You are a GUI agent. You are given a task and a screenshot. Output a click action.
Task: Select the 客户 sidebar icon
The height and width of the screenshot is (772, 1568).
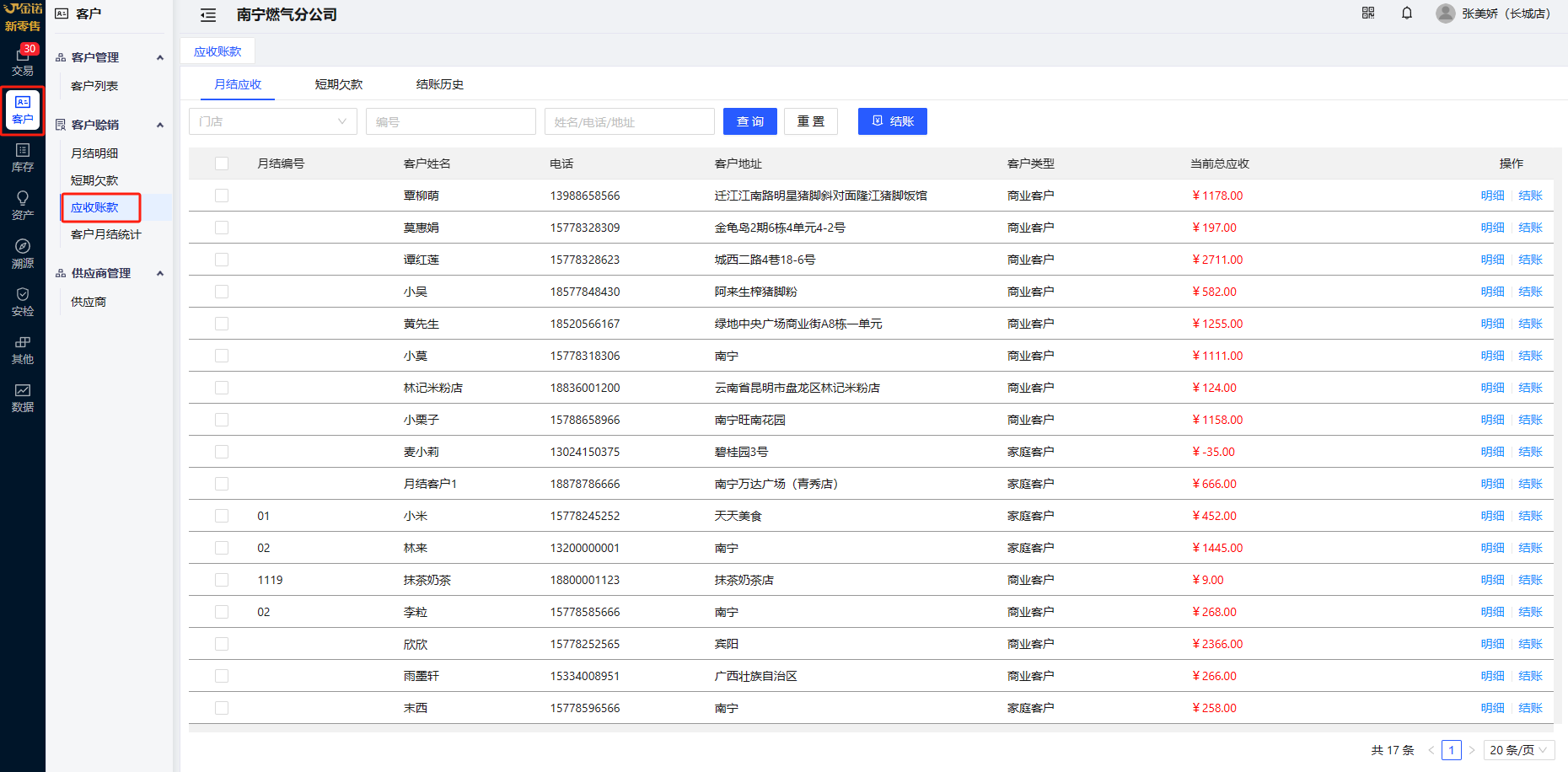[x=23, y=110]
